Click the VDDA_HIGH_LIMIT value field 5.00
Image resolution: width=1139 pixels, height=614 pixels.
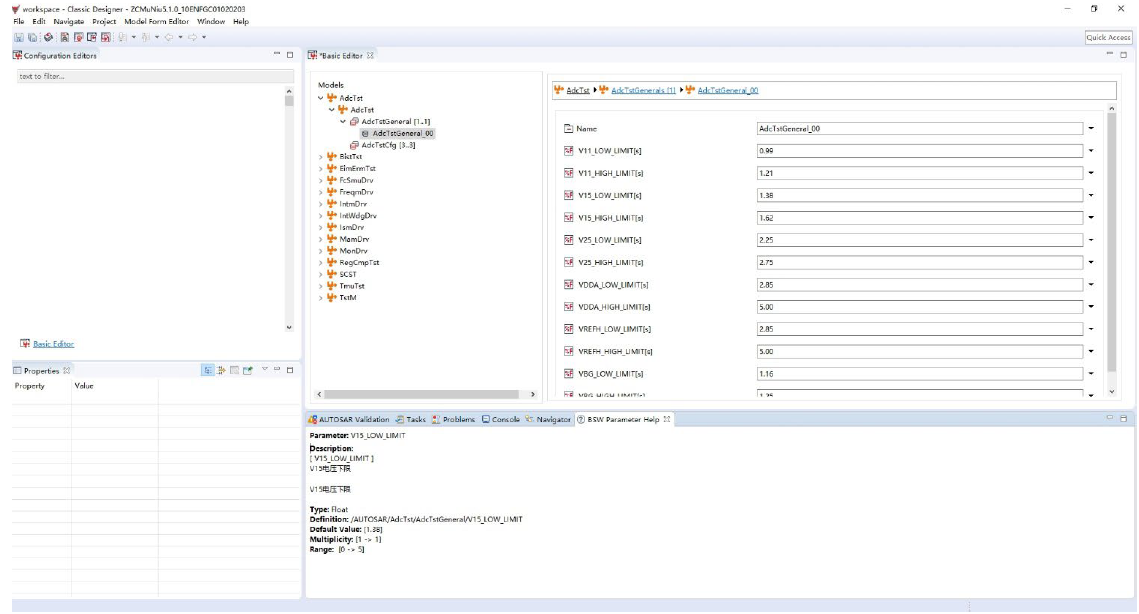point(920,307)
